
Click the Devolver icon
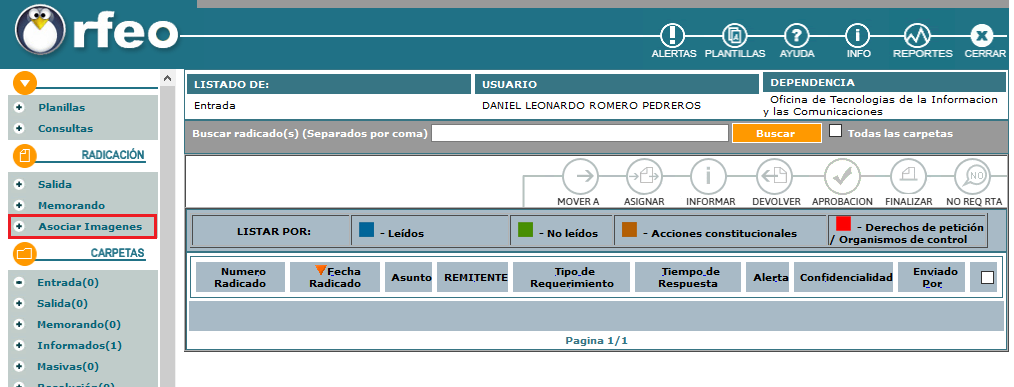(x=775, y=176)
